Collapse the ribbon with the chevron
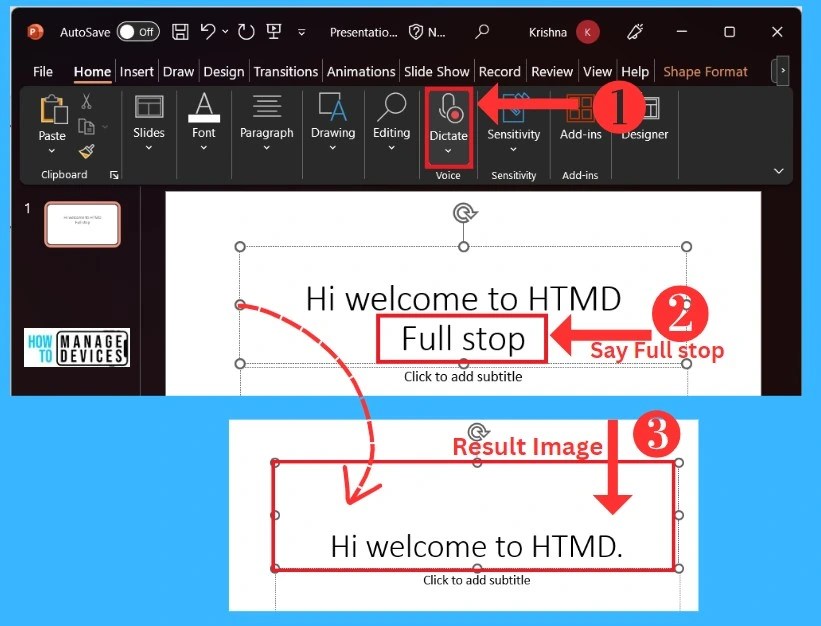Image resolution: width=821 pixels, height=626 pixels. [777, 171]
